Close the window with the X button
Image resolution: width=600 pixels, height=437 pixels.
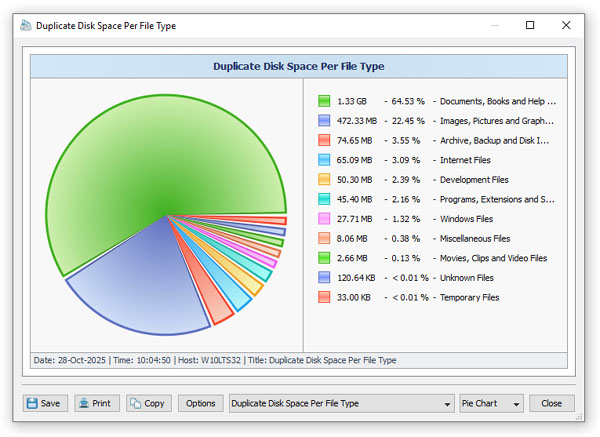tap(566, 25)
